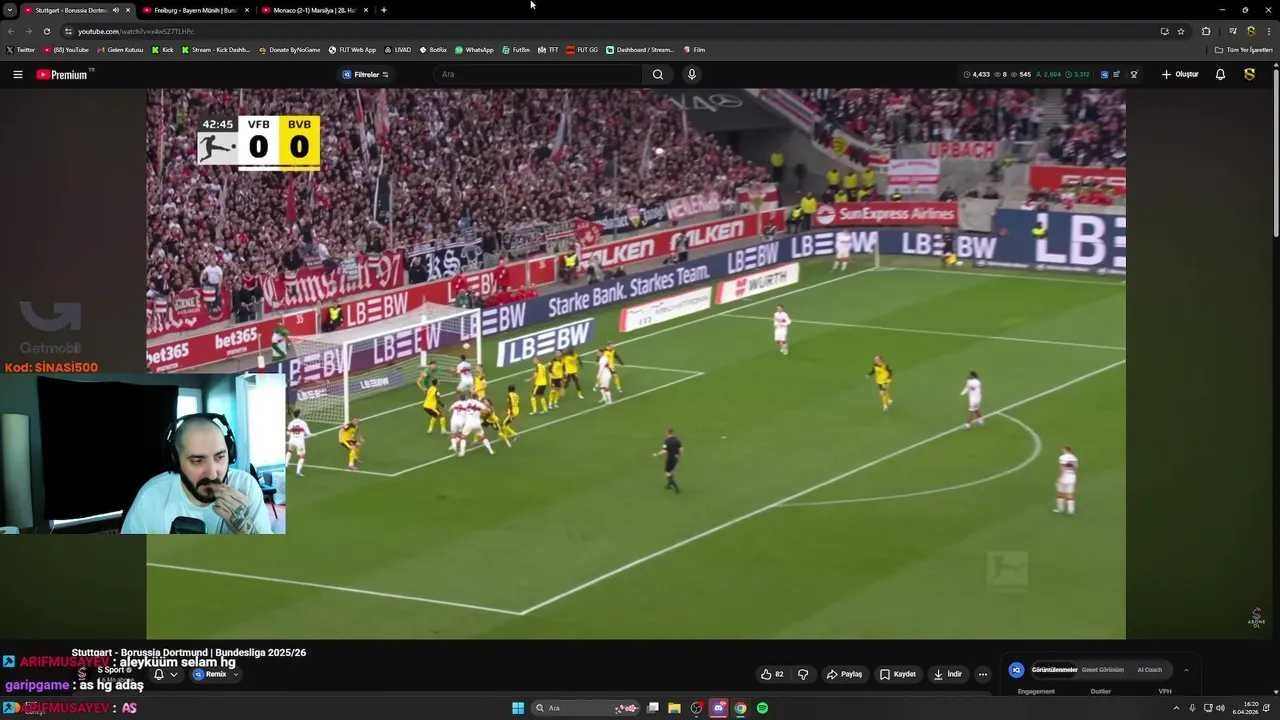Open the Chrome three-dot menu
The height and width of the screenshot is (720, 1280).
click(1268, 31)
